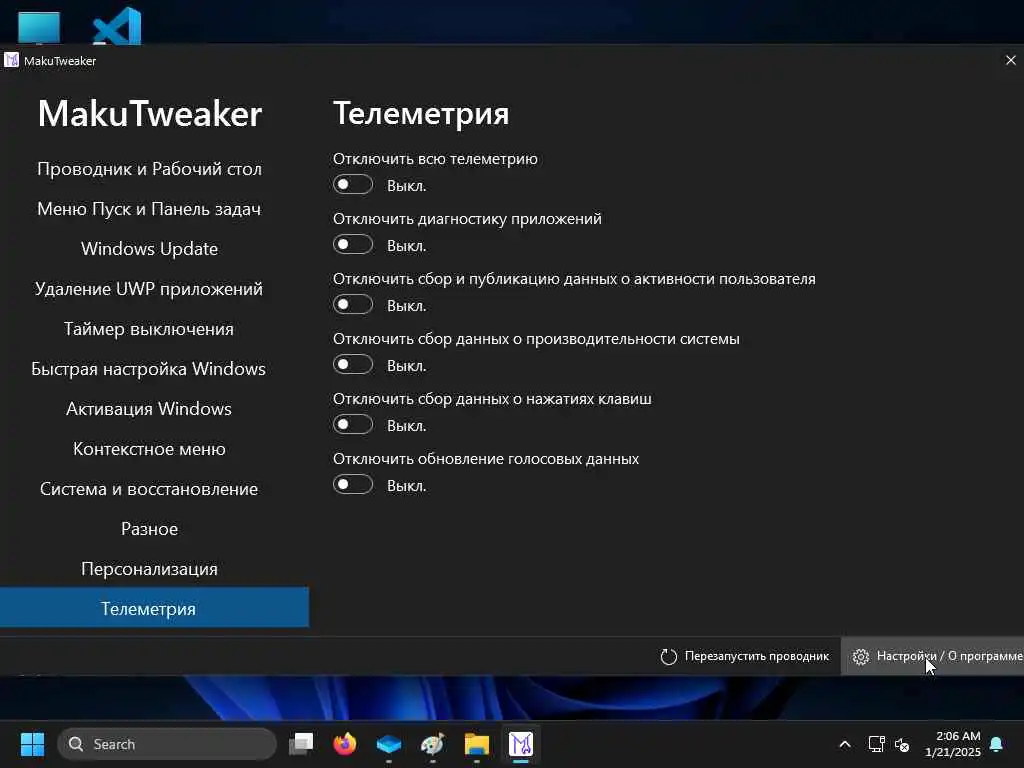Enable 'Отключить обновление голосовых данных' switch

[x=353, y=485]
